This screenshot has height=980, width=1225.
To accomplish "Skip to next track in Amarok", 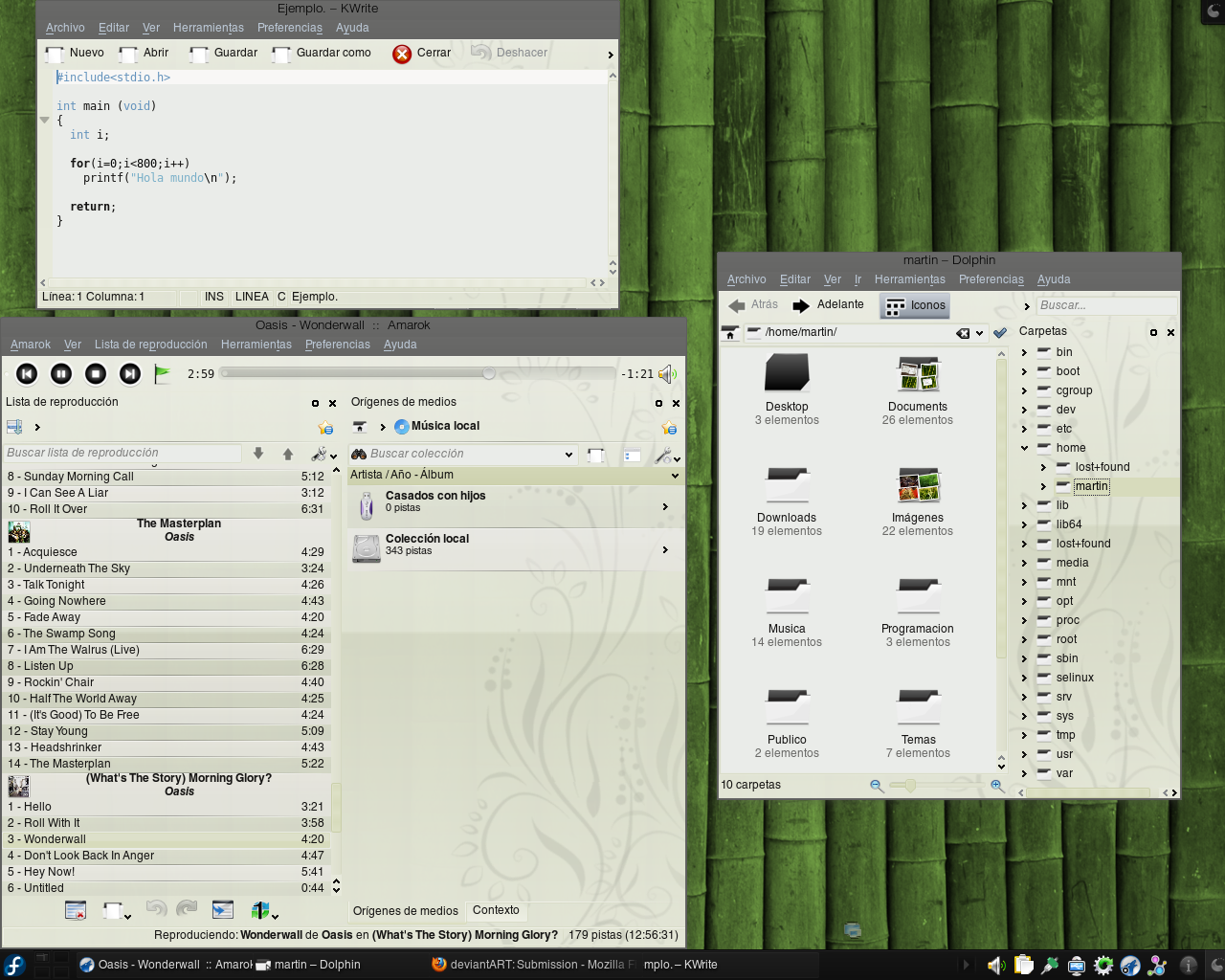I will pos(130,374).
